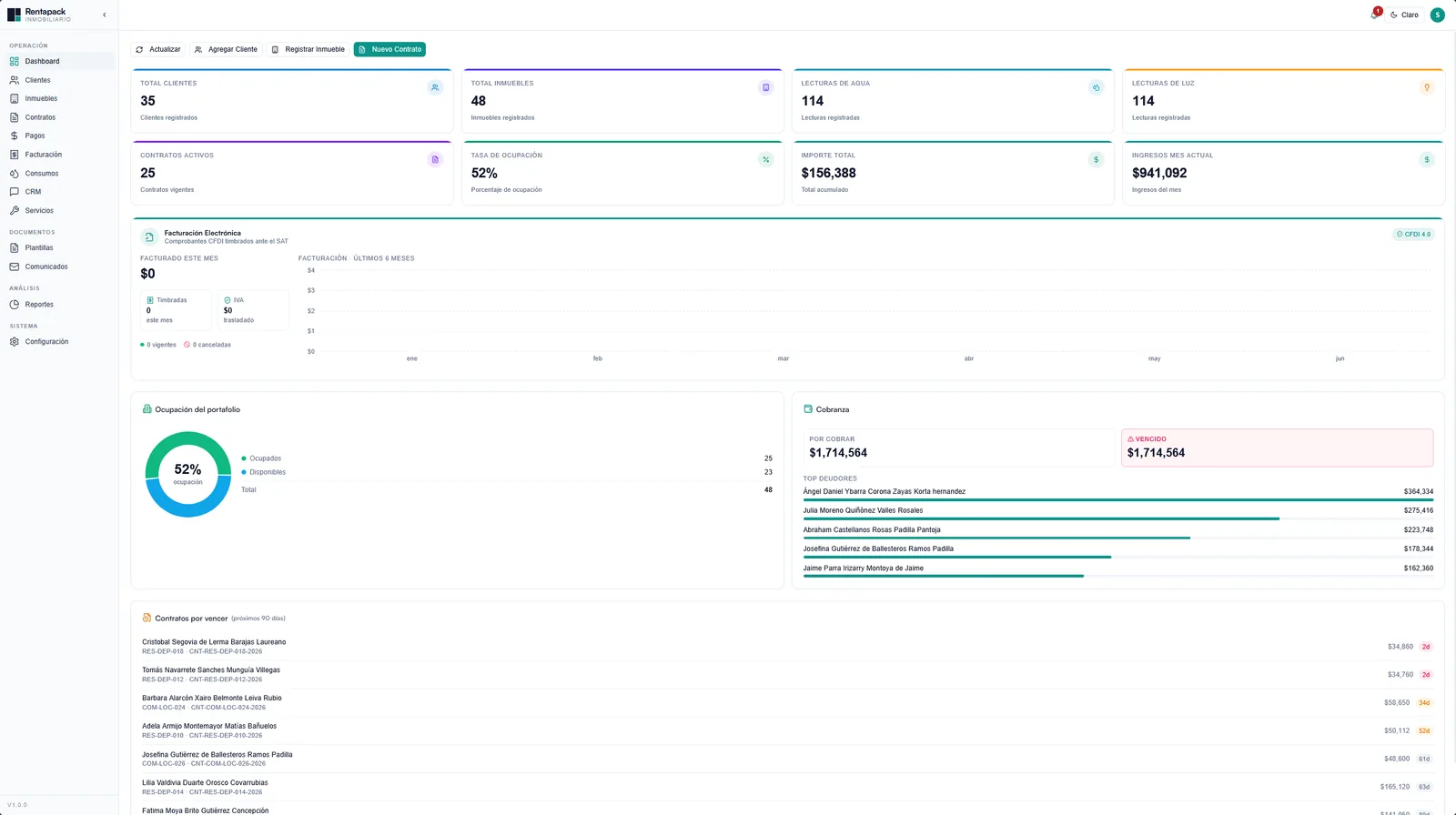The width and height of the screenshot is (1456, 815).
Task: Click the Tasa de Ocupación percent icon
Action: [x=765, y=159]
